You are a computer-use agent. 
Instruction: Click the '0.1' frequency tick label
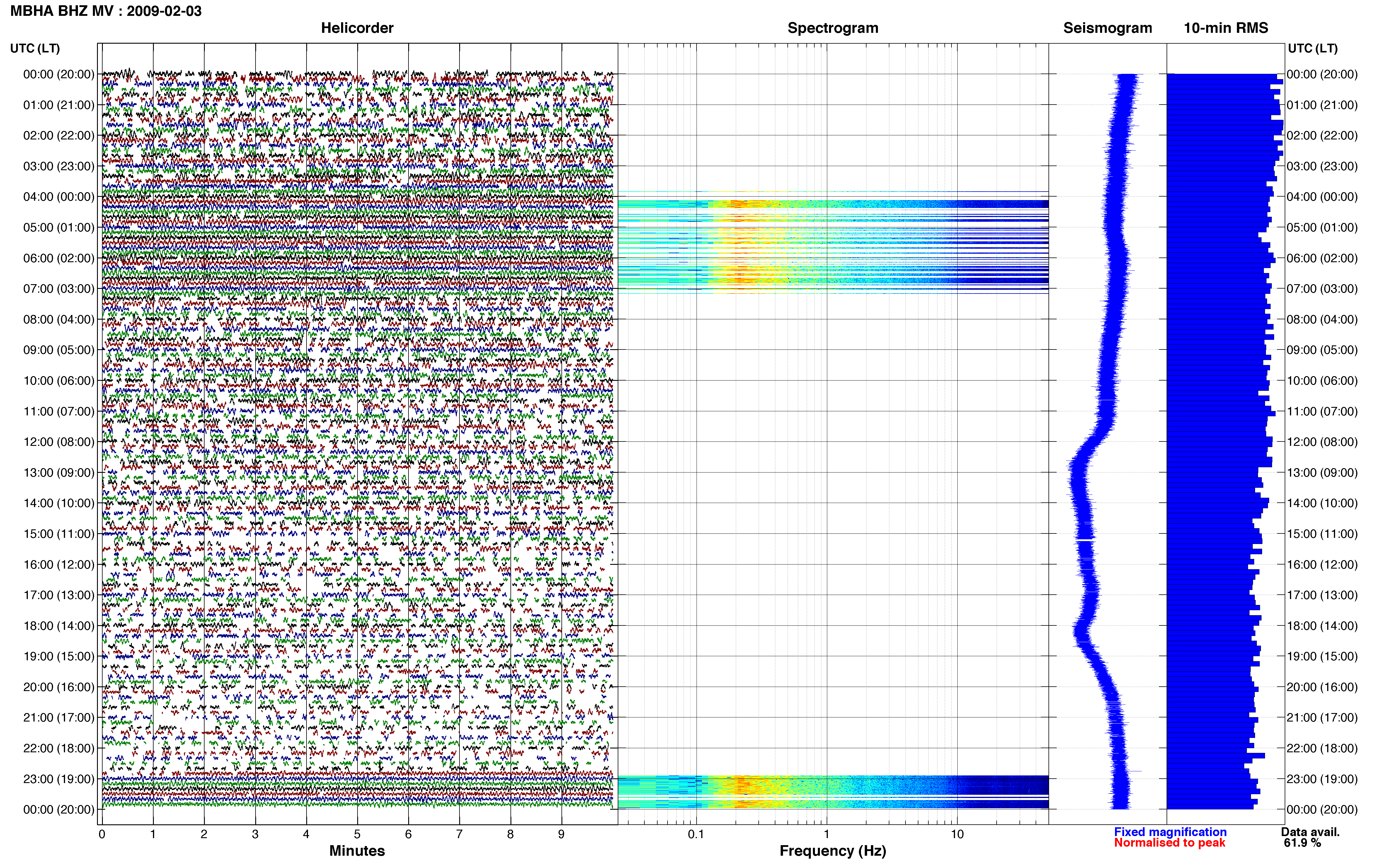[696, 835]
